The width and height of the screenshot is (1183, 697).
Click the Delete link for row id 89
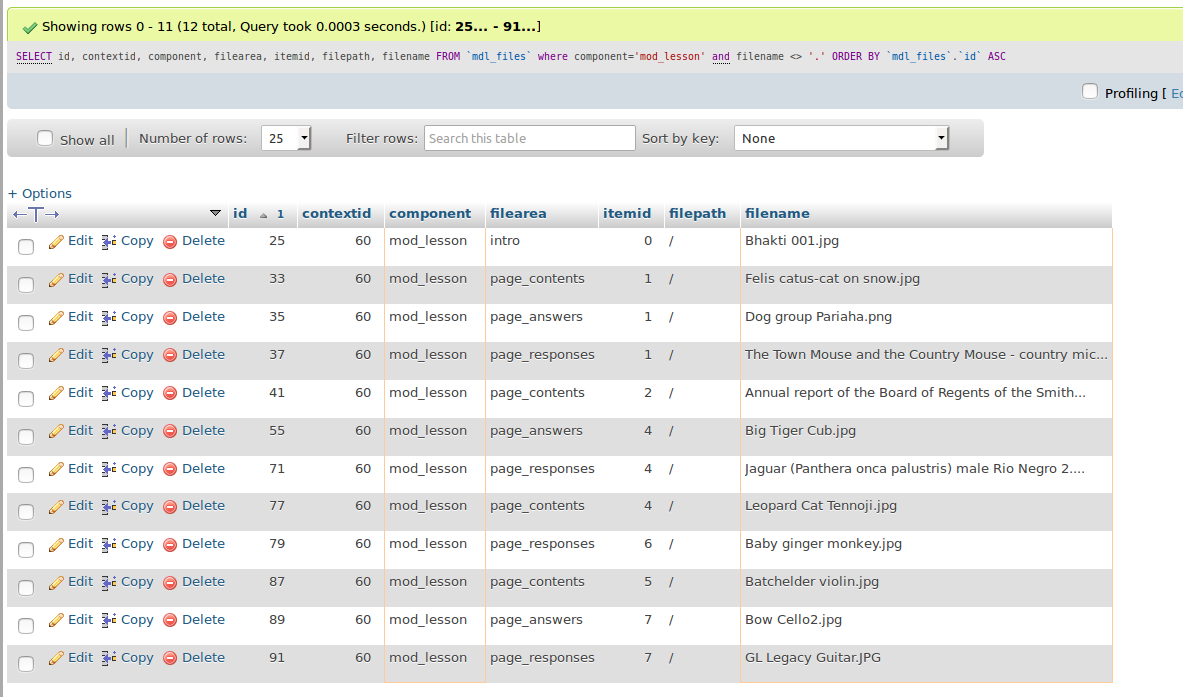(x=203, y=619)
